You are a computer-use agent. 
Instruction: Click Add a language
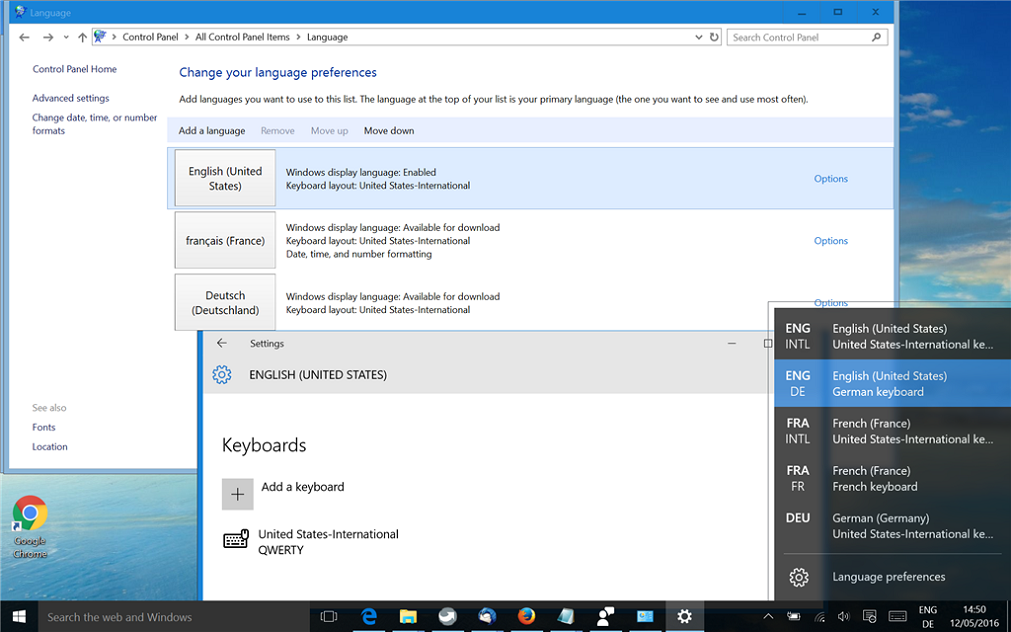tap(211, 130)
